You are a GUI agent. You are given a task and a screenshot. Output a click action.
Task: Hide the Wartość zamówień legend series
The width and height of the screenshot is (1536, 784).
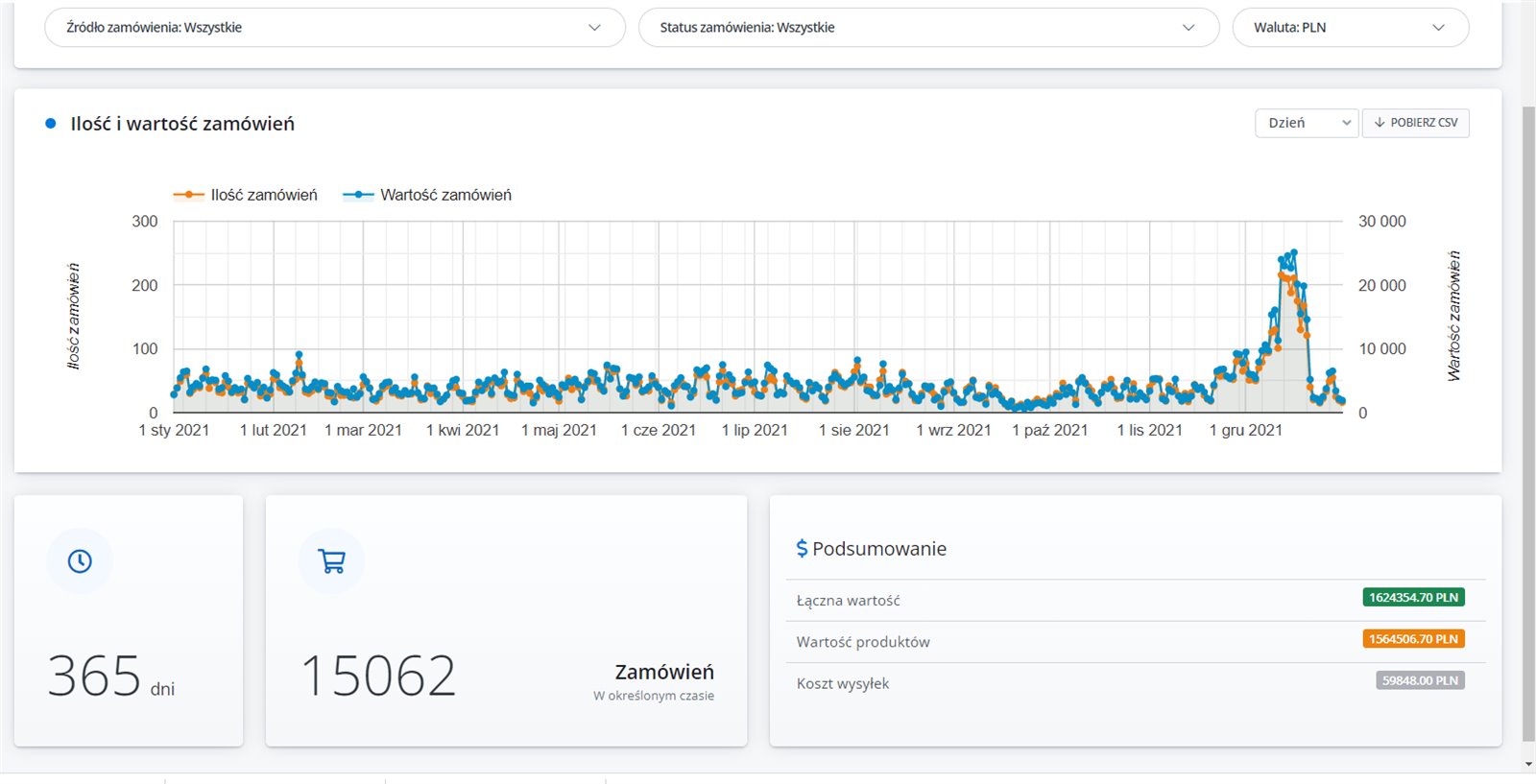click(x=428, y=195)
